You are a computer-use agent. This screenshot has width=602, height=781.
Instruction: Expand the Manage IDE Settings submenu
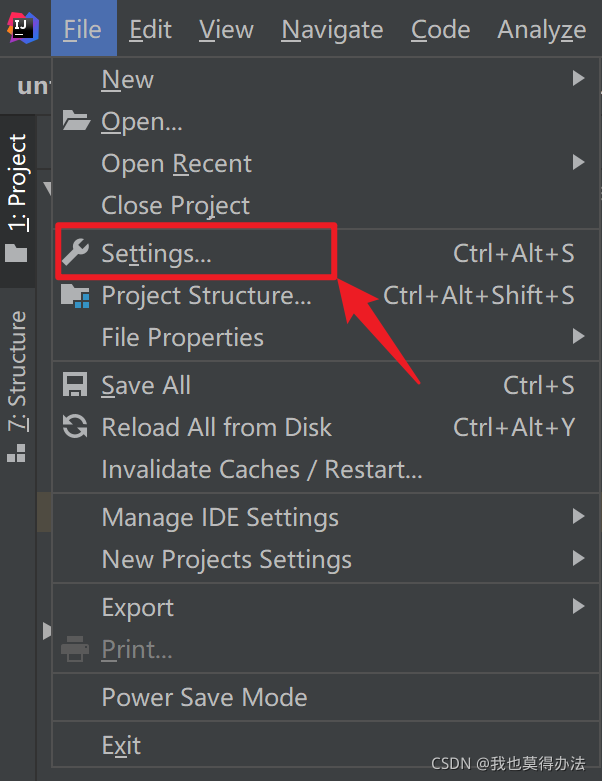(x=220, y=517)
